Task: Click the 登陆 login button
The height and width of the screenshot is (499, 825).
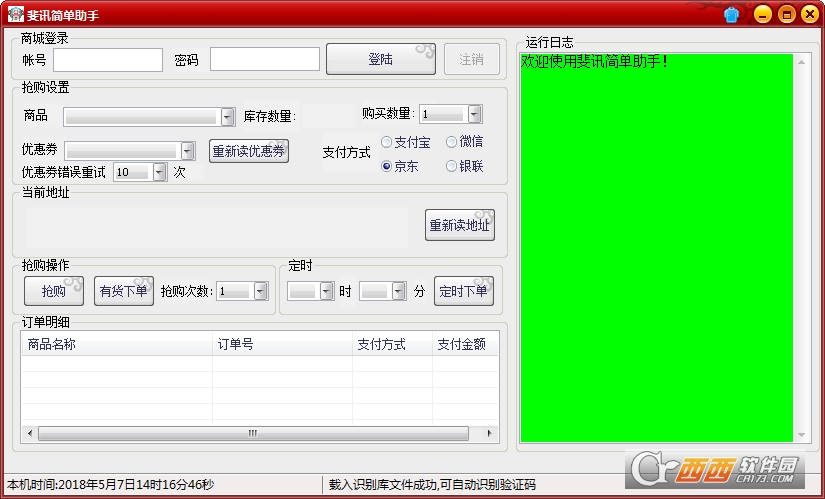Action: tap(381, 60)
